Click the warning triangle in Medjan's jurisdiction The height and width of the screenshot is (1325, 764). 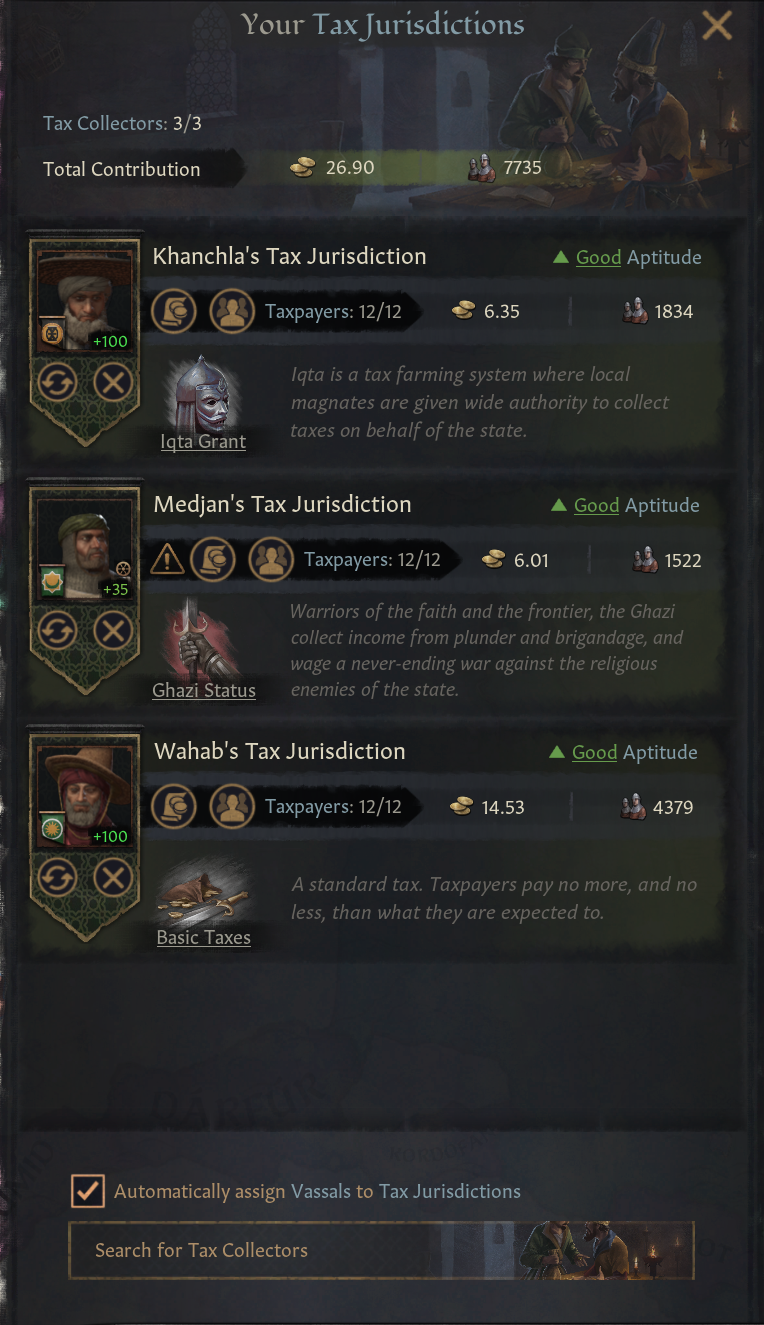point(166,560)
